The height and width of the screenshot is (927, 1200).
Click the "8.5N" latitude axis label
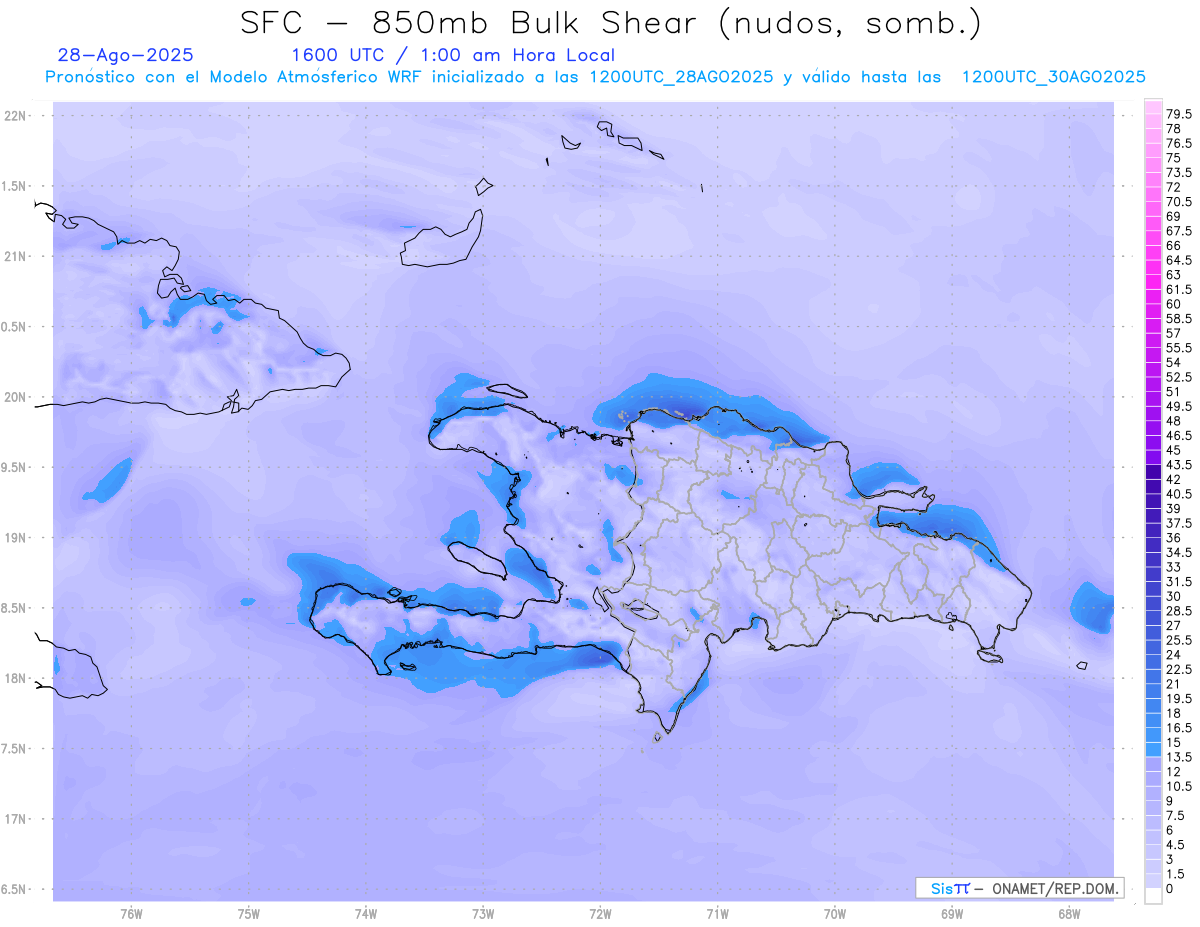pyautogui.click(x=15, y=608)
